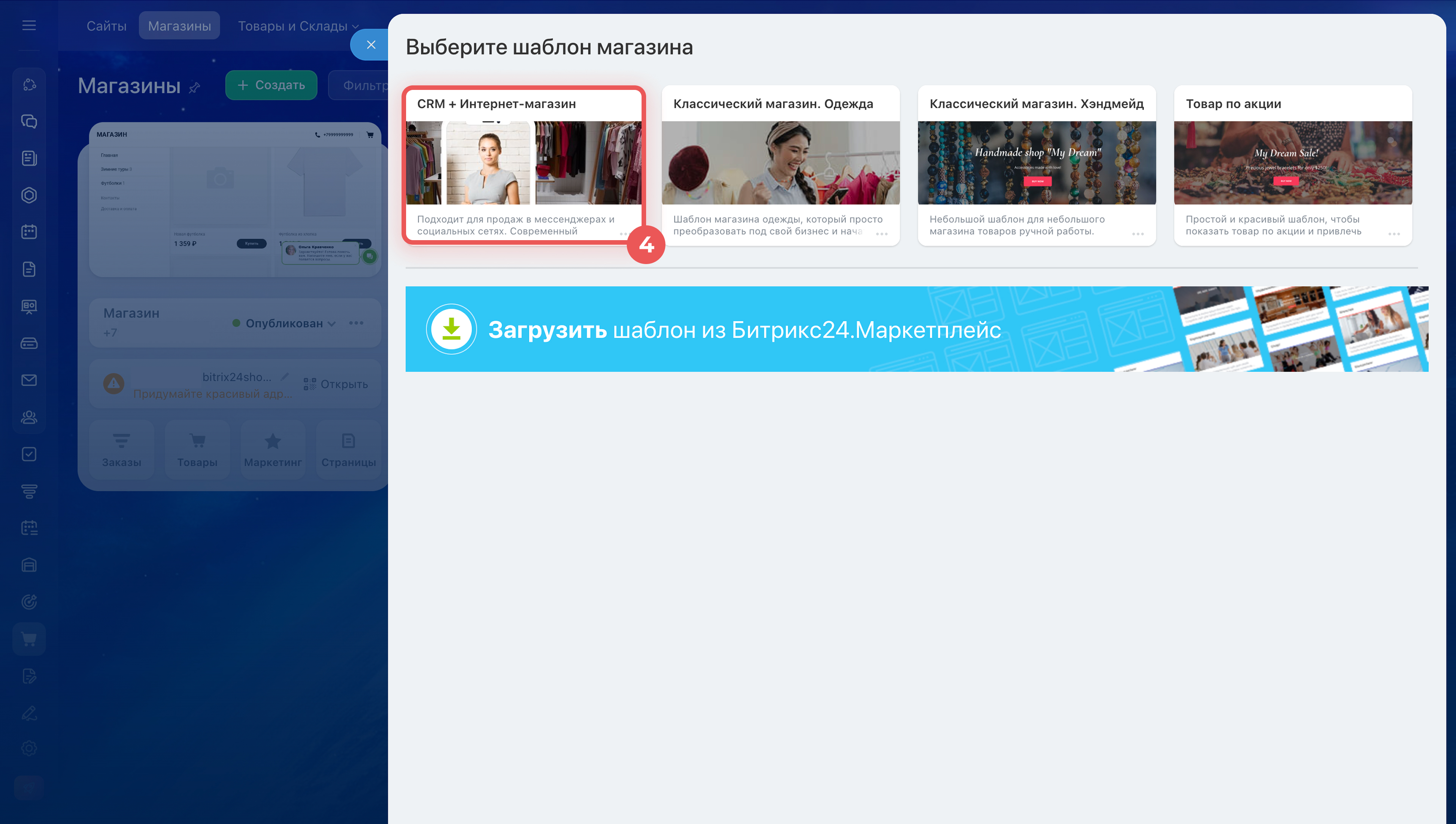This screenshot has height=824, width=1456.
Task: Switch to the Сайты tab
Action: pos(106,26)
